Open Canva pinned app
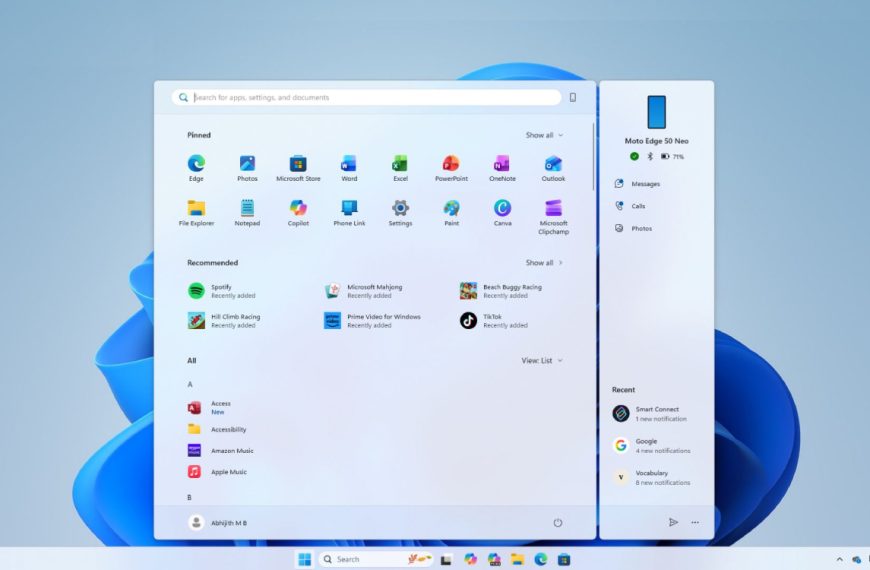 point(502,213)
